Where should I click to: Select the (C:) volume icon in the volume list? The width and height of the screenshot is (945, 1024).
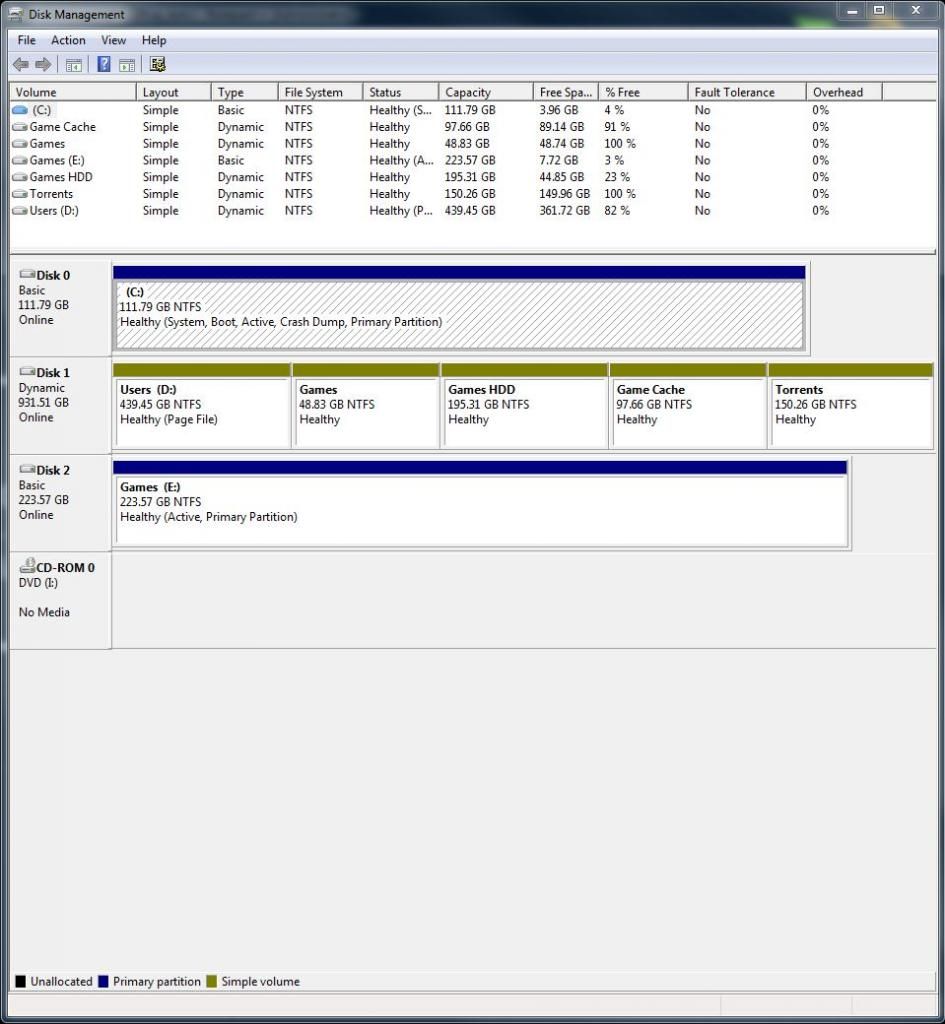click(20, 110)
